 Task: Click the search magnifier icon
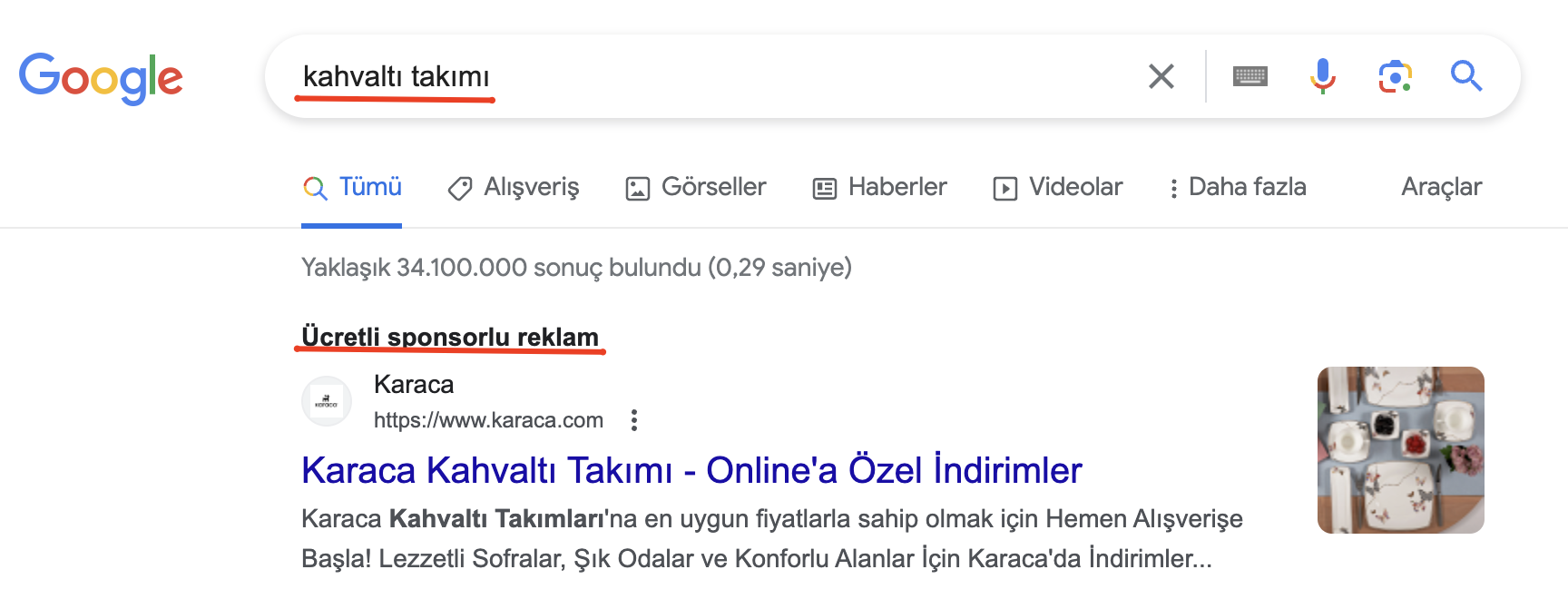point(1466,76)
